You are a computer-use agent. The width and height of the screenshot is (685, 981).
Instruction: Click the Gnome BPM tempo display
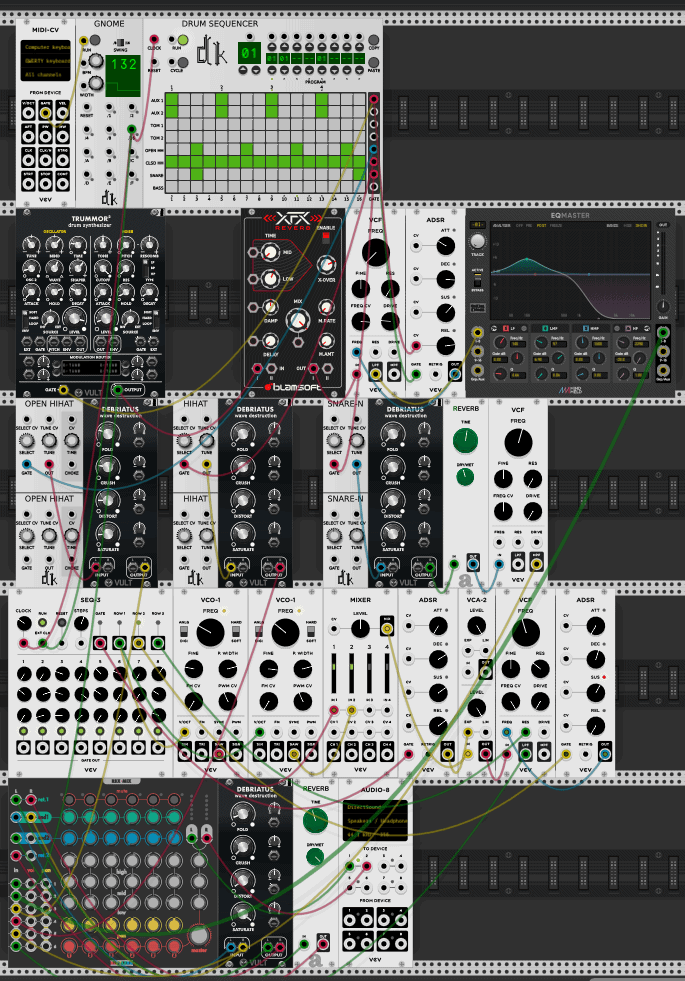[x=124, y=64]
